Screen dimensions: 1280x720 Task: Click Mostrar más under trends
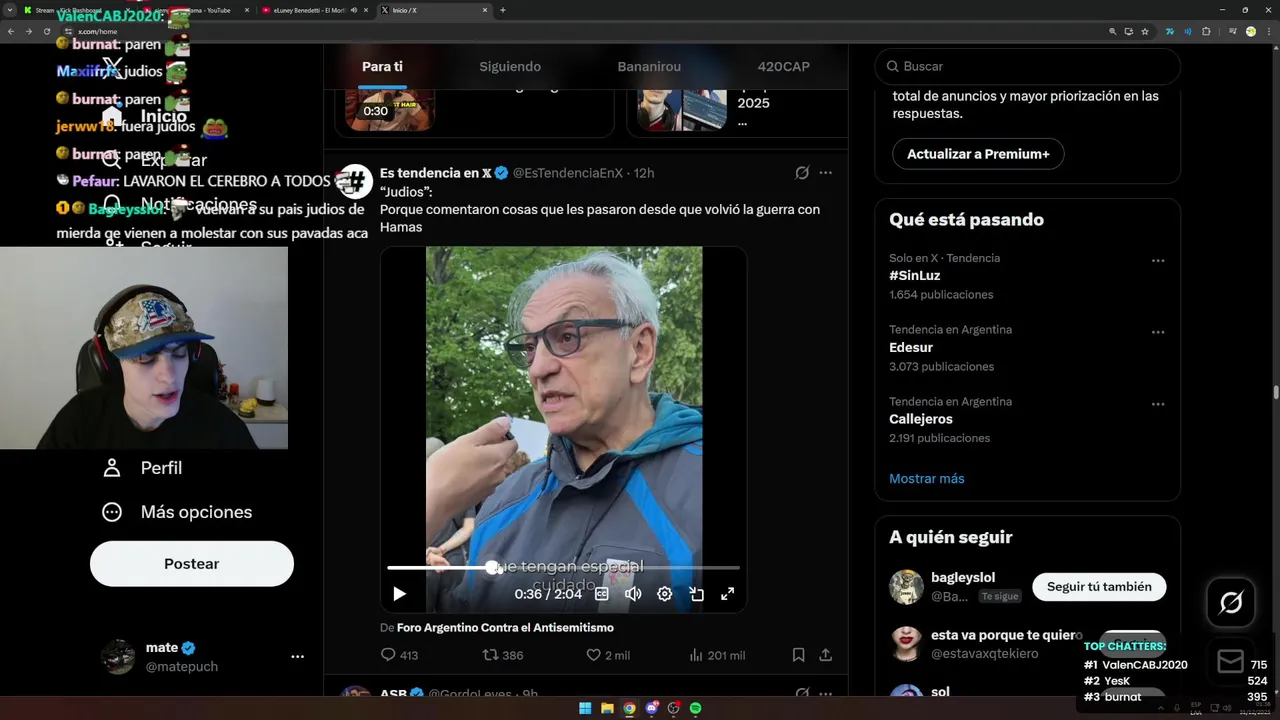point(927,478)
